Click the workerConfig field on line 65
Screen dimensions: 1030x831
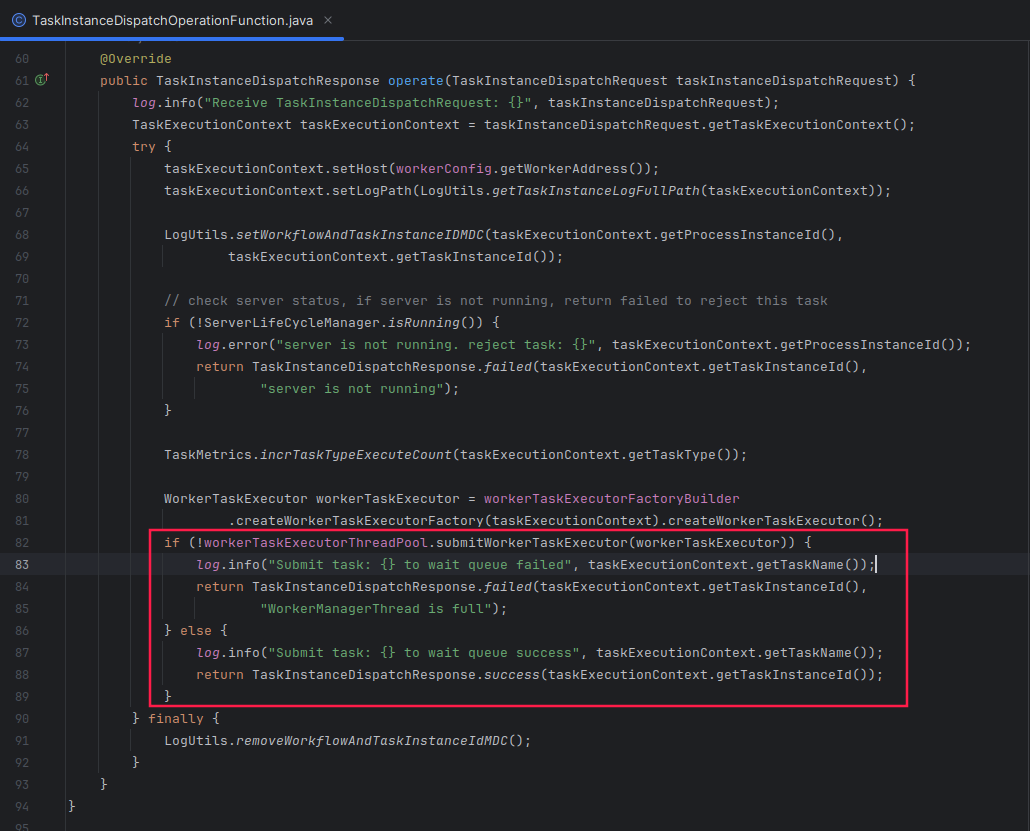[x=444, y=168]
